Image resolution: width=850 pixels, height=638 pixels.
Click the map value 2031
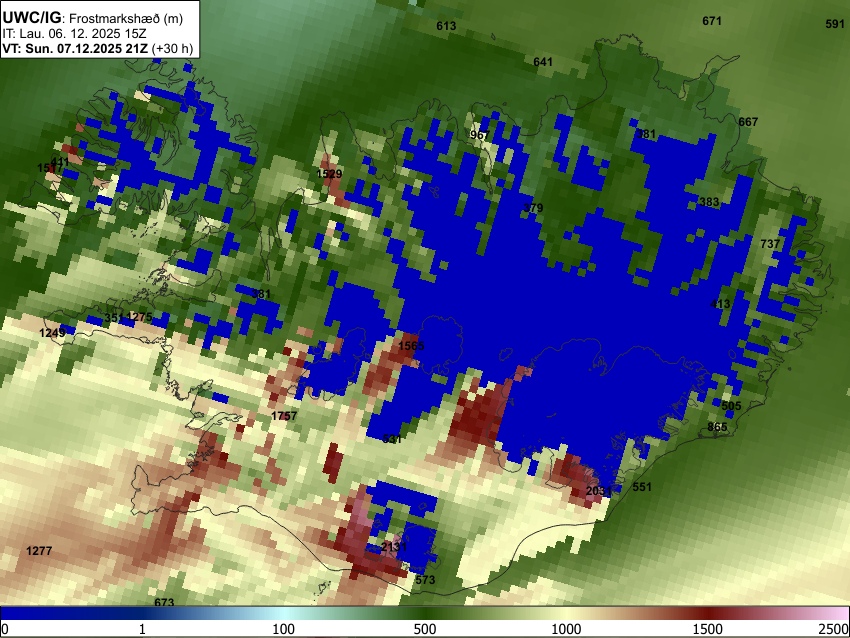599,491
